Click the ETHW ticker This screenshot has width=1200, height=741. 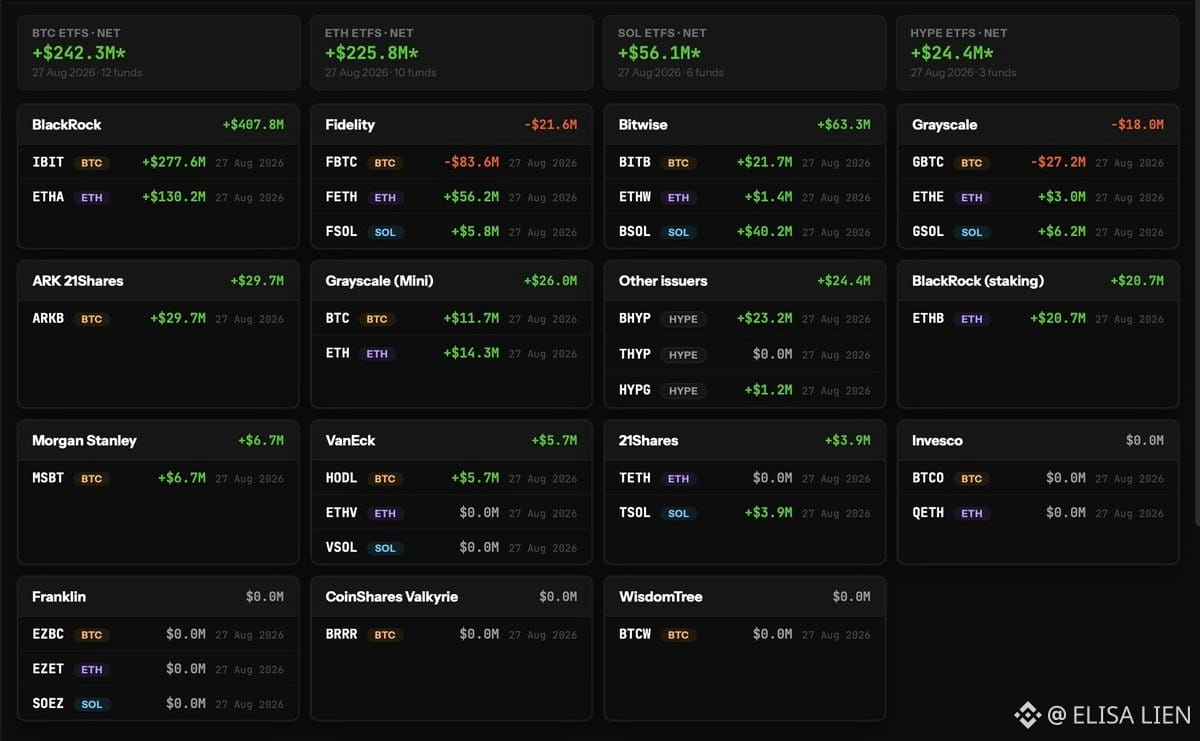coord(635,197)
